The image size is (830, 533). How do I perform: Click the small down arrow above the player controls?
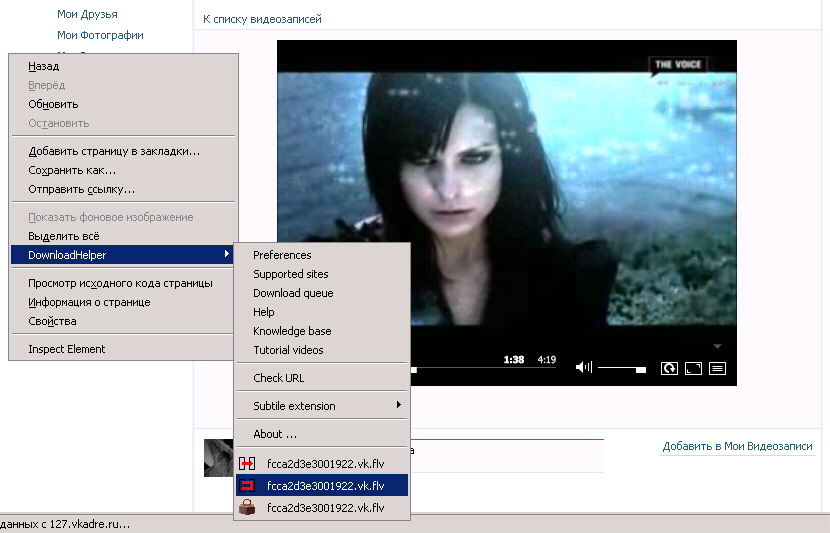717,346
